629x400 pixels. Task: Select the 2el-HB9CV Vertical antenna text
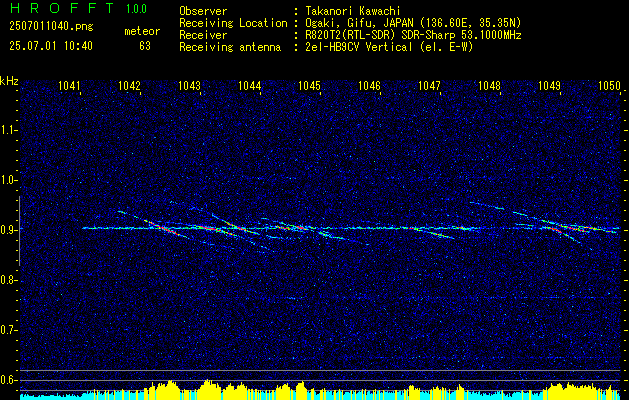pyautogui.click(x=390, y=47)
